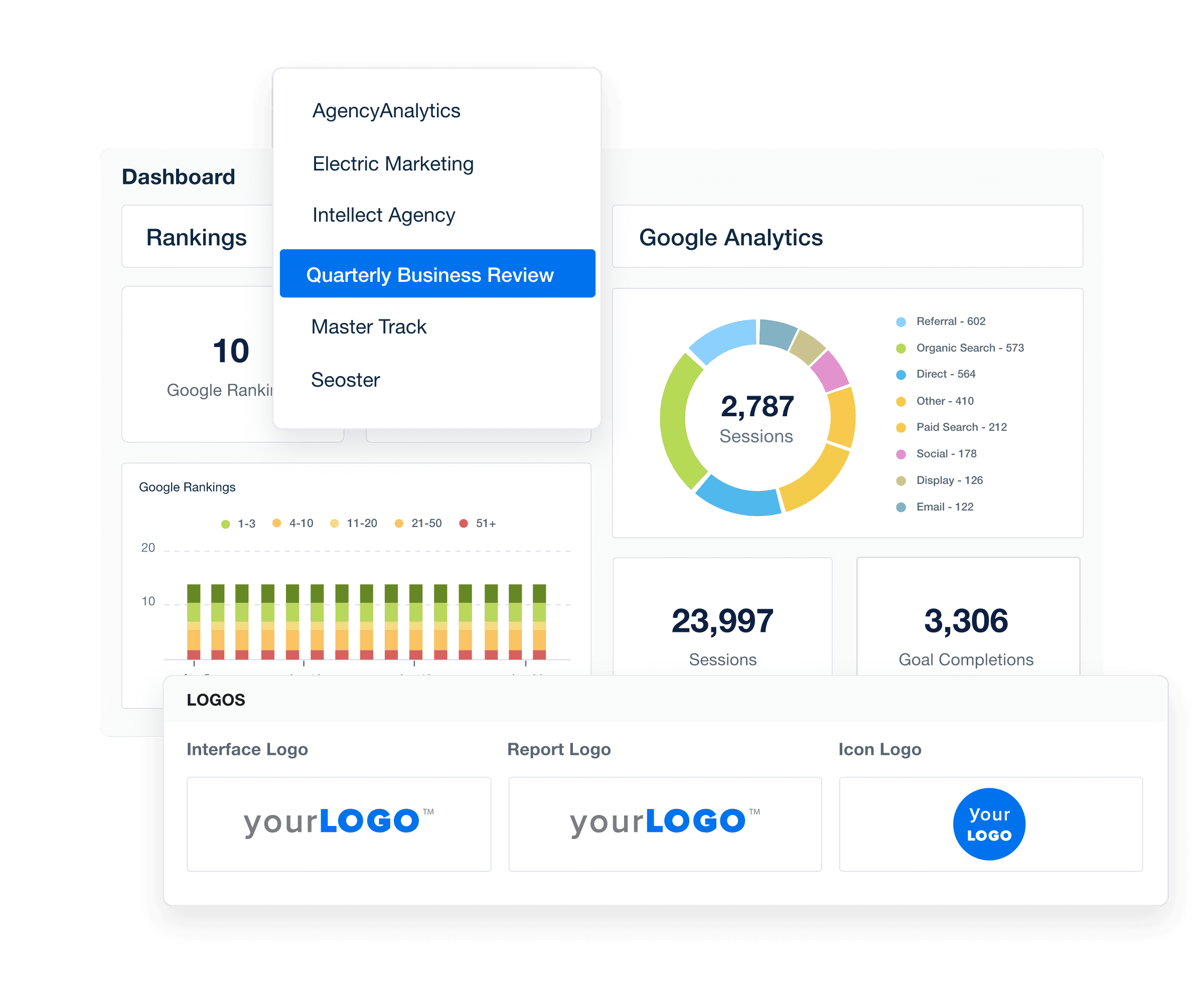Click the blue yourLOGO under Interface Logo
The image size is (1204, 1003).
pos(338,821)
